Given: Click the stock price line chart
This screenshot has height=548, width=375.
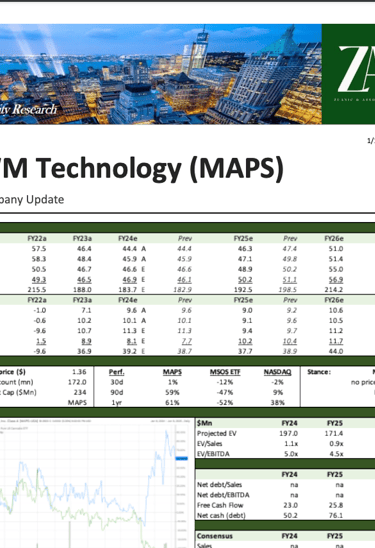Looking at the screenshot, I should (94, 482).
